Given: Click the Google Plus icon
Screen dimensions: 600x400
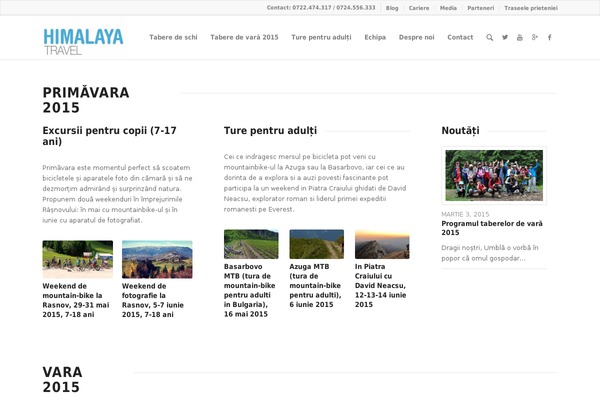Looking at the screenshot, I should 534,37.
